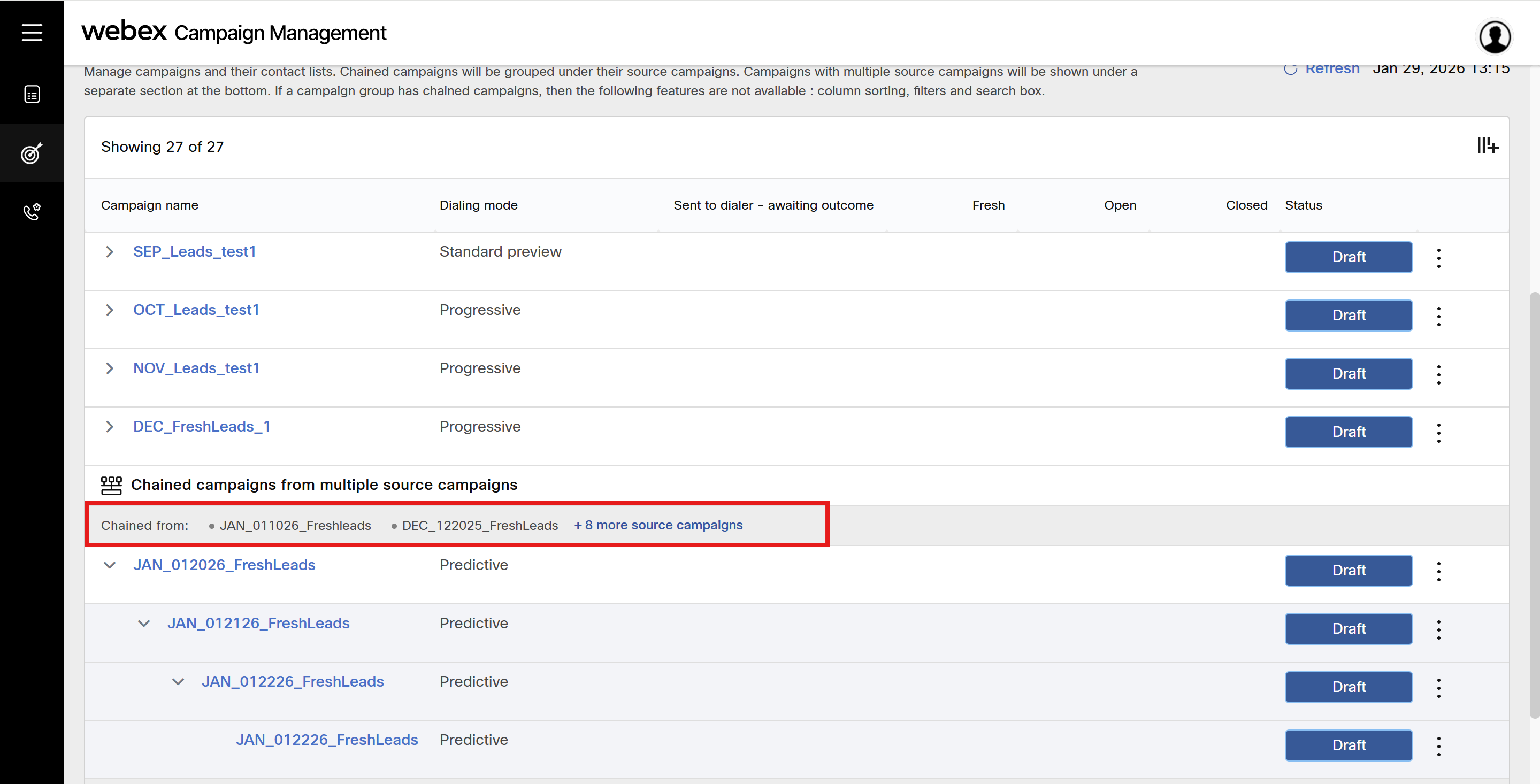Open the Campaign target sidebar icon
This screenshot has width=1540, height=784.
click(32, 153)
